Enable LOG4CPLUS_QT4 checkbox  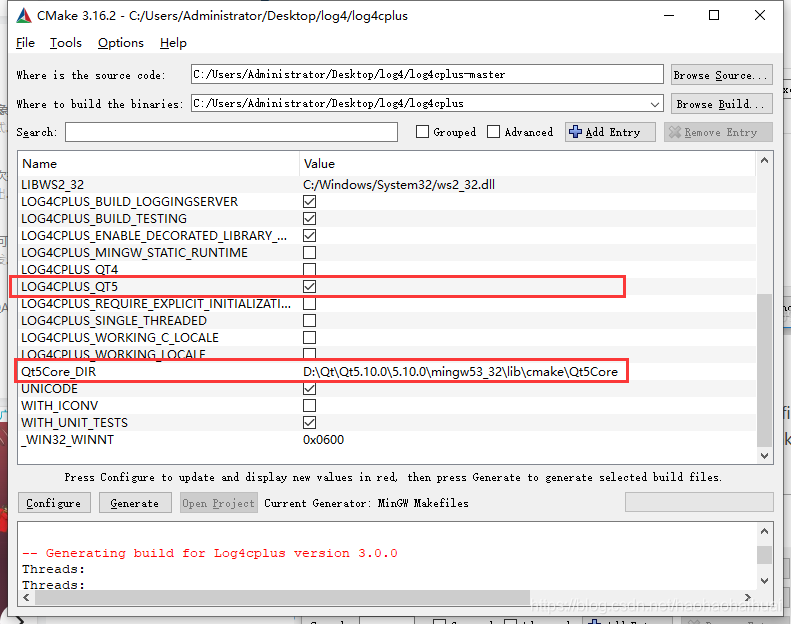[x=309, y=269]
